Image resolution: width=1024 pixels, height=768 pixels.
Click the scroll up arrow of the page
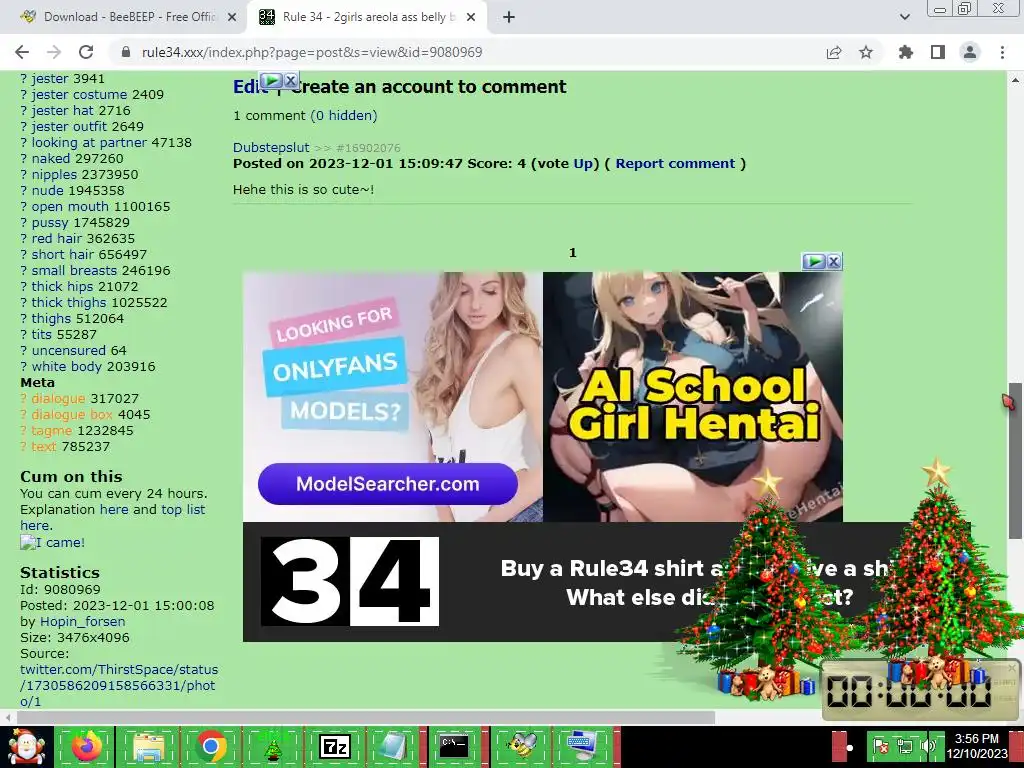(x=1015, y=80)
